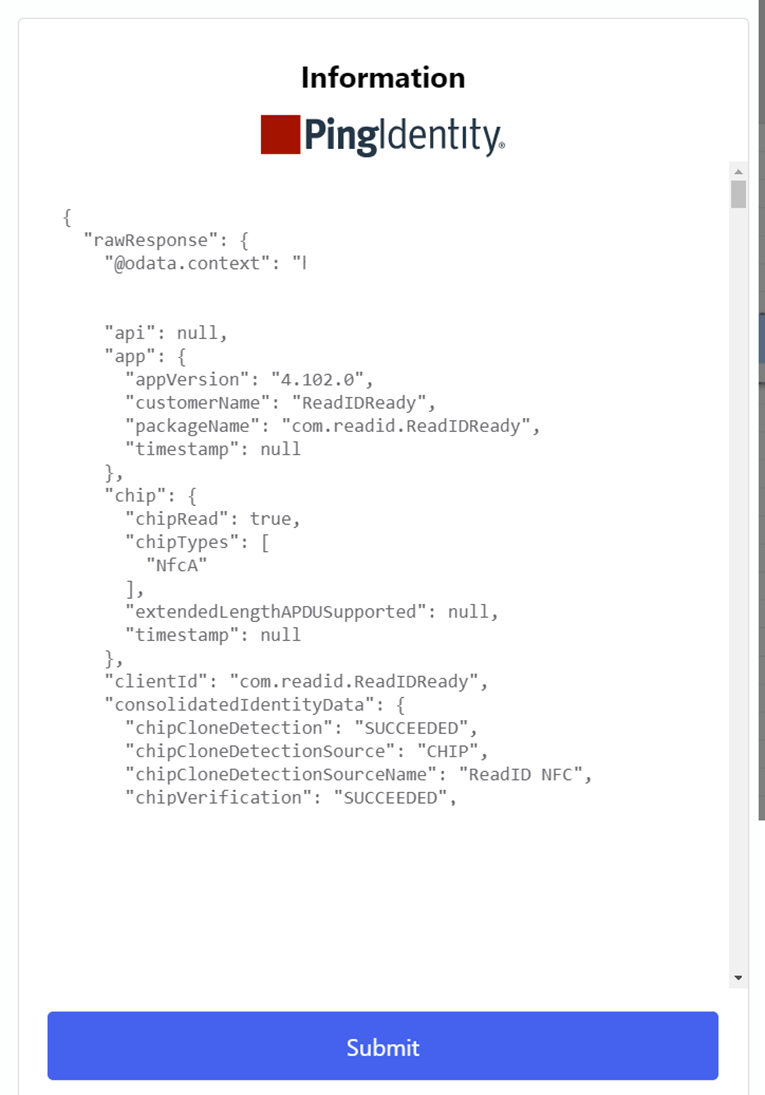
Task: Click the empty scrollbar track below the thumb
Action: pyautogui.click(x=738, y=589)
